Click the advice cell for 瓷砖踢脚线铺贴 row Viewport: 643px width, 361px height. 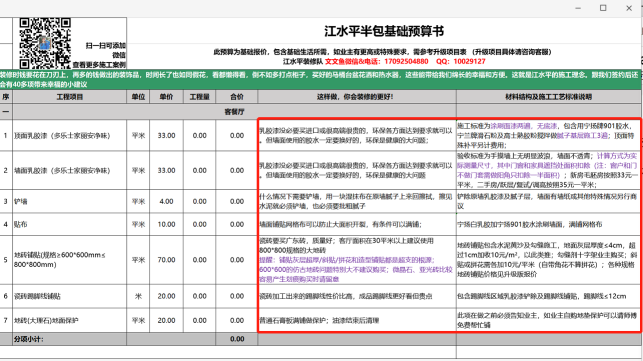(357, 296)
